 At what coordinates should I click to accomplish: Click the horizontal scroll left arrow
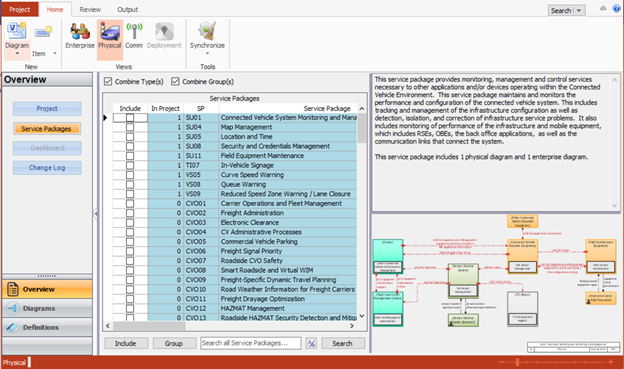[x=108, y=326]
